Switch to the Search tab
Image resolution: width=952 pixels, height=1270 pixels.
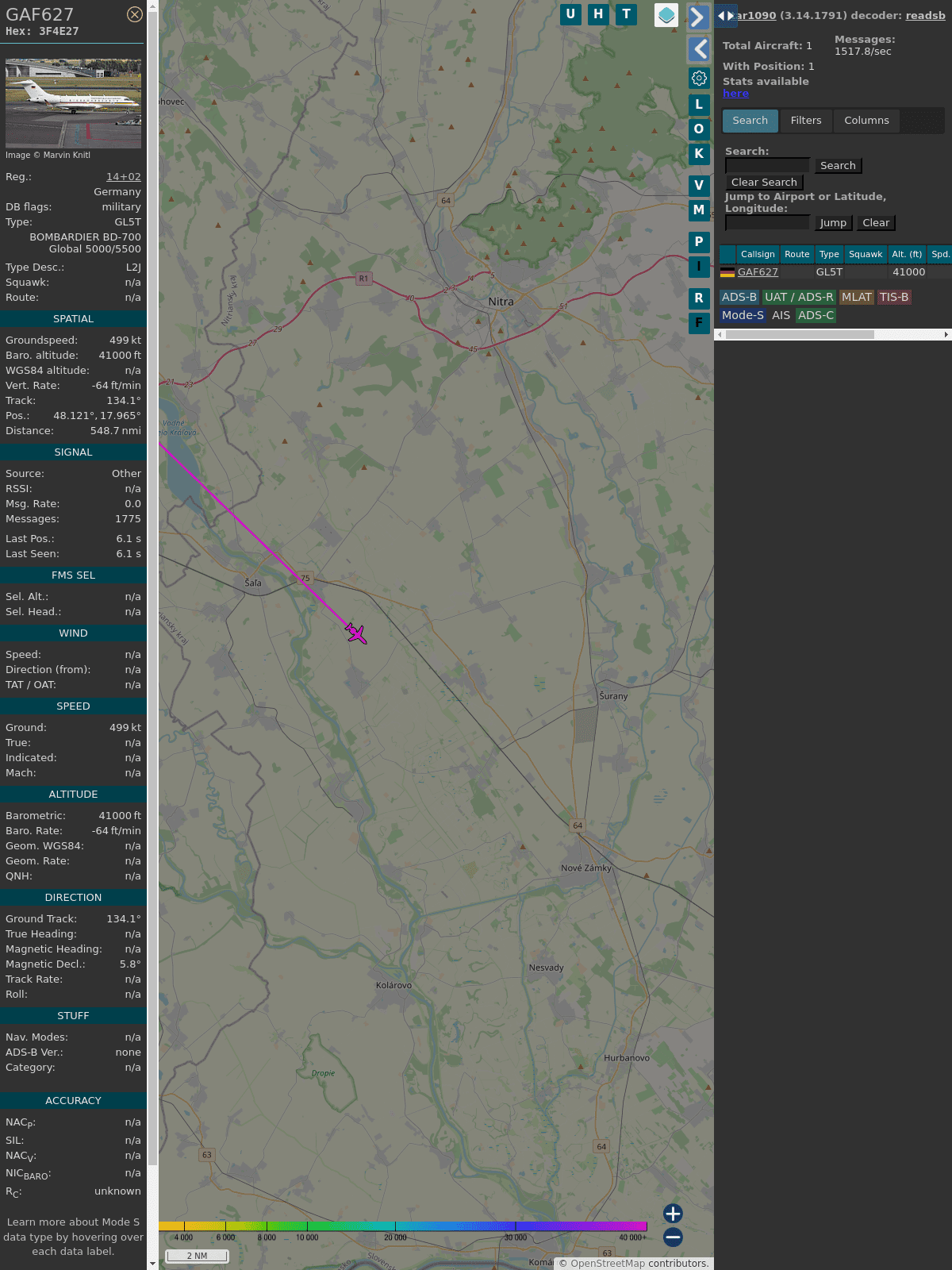(x=750, y=121)
